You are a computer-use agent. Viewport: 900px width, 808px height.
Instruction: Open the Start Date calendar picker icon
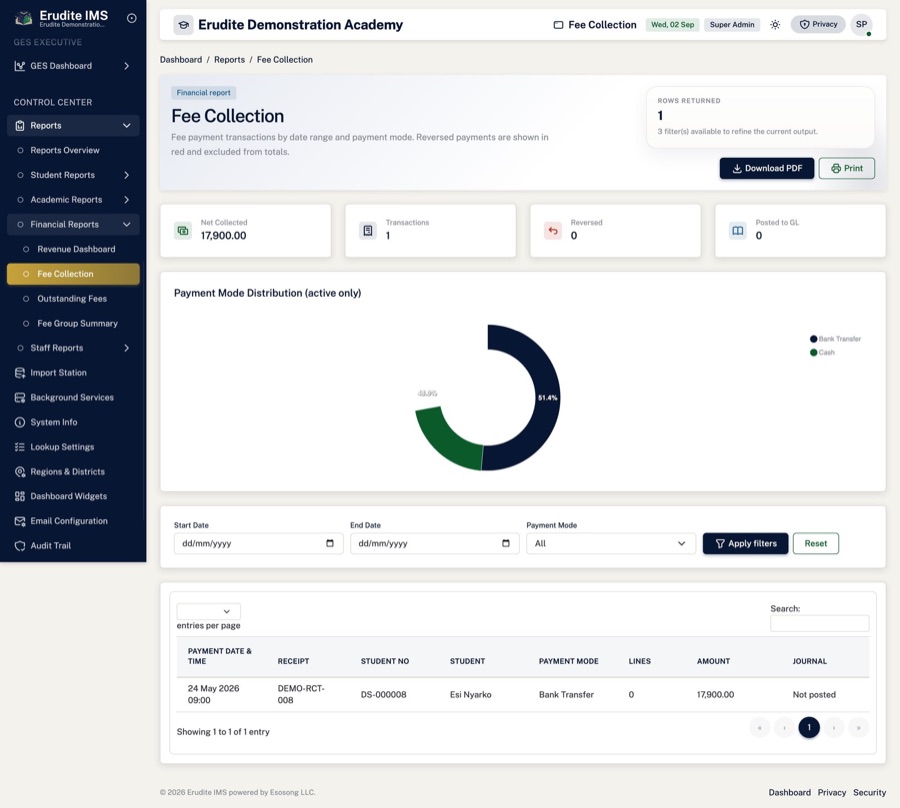tap(329, 543)
